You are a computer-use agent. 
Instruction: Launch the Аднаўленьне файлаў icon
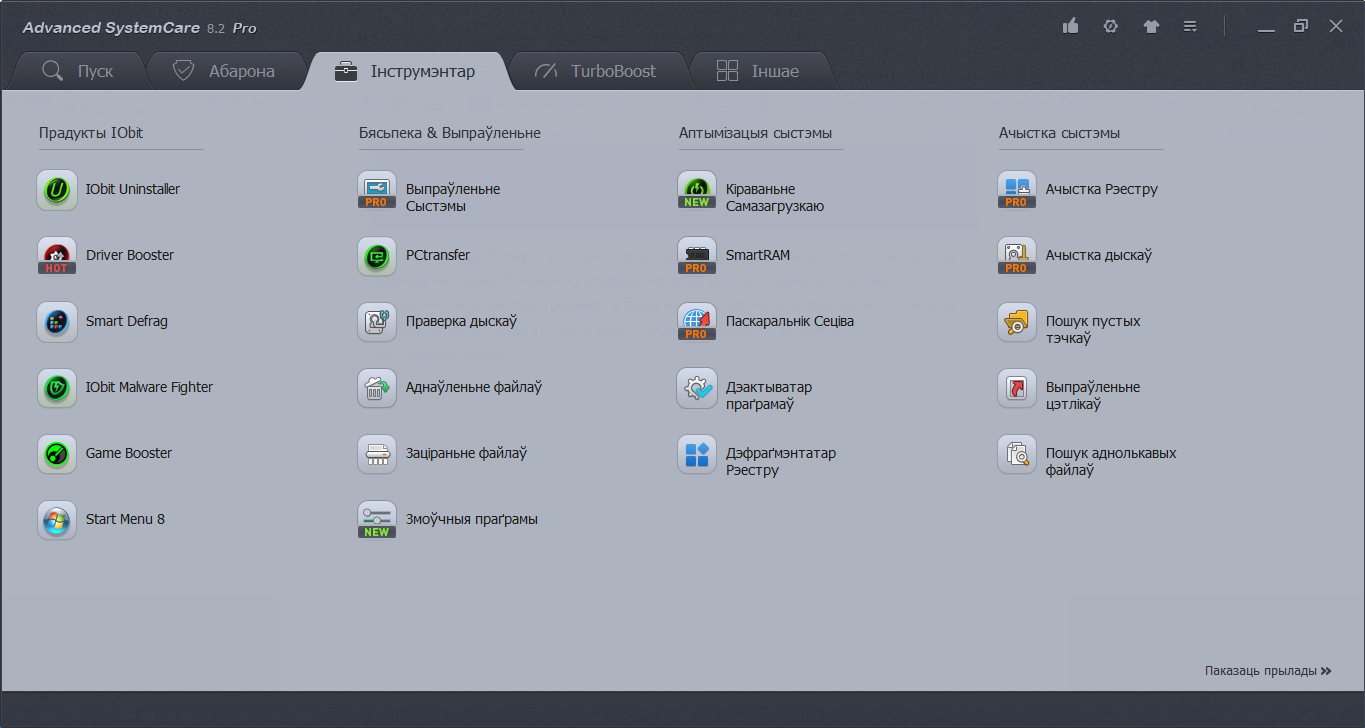(377, 388)
